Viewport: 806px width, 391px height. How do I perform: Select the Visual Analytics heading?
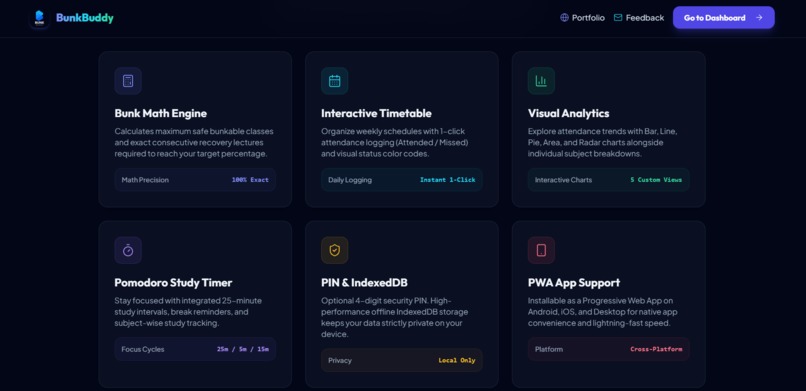tap(569, 113)
